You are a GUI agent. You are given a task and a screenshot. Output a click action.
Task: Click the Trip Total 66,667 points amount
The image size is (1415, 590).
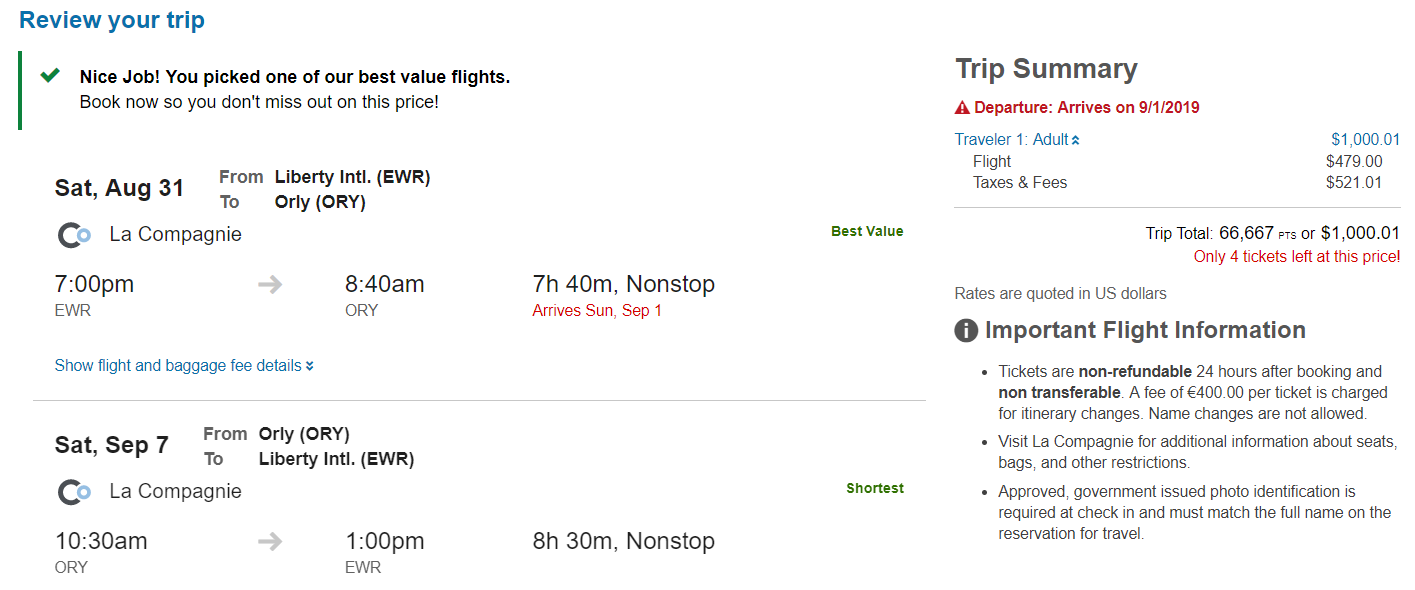click(1246, 233)
